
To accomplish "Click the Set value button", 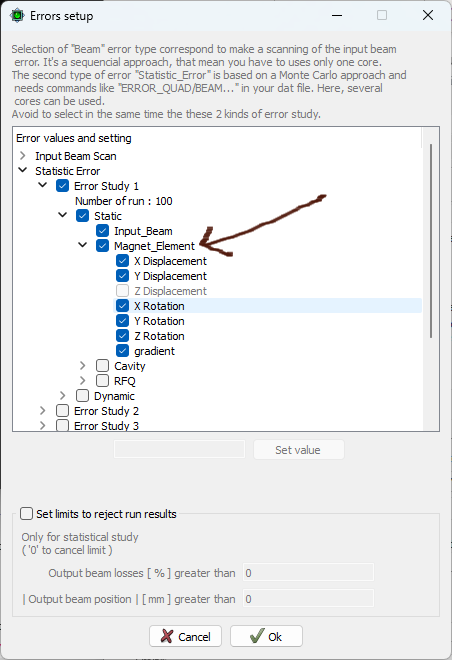I will click(298, 450).
